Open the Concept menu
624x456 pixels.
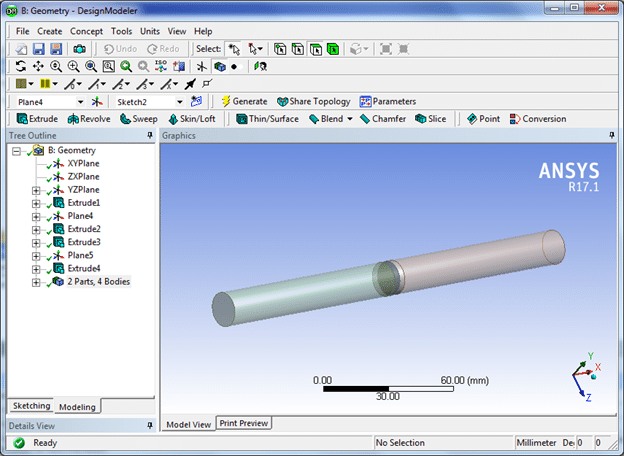click(87, 31)
